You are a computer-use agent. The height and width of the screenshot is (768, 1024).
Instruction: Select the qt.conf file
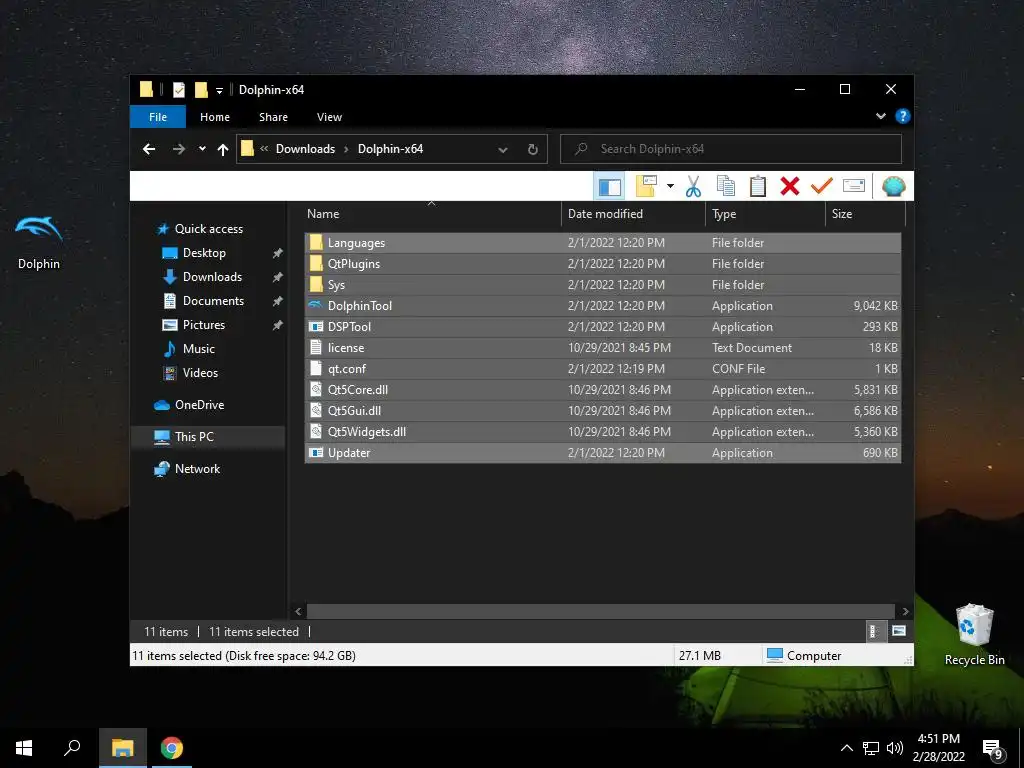point(603,368)
